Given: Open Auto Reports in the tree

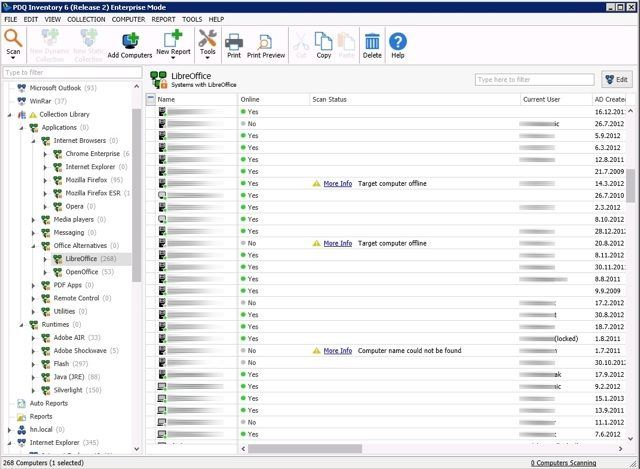Looking at the screenshot, I should pyautogui.click(x=42, y=403).
